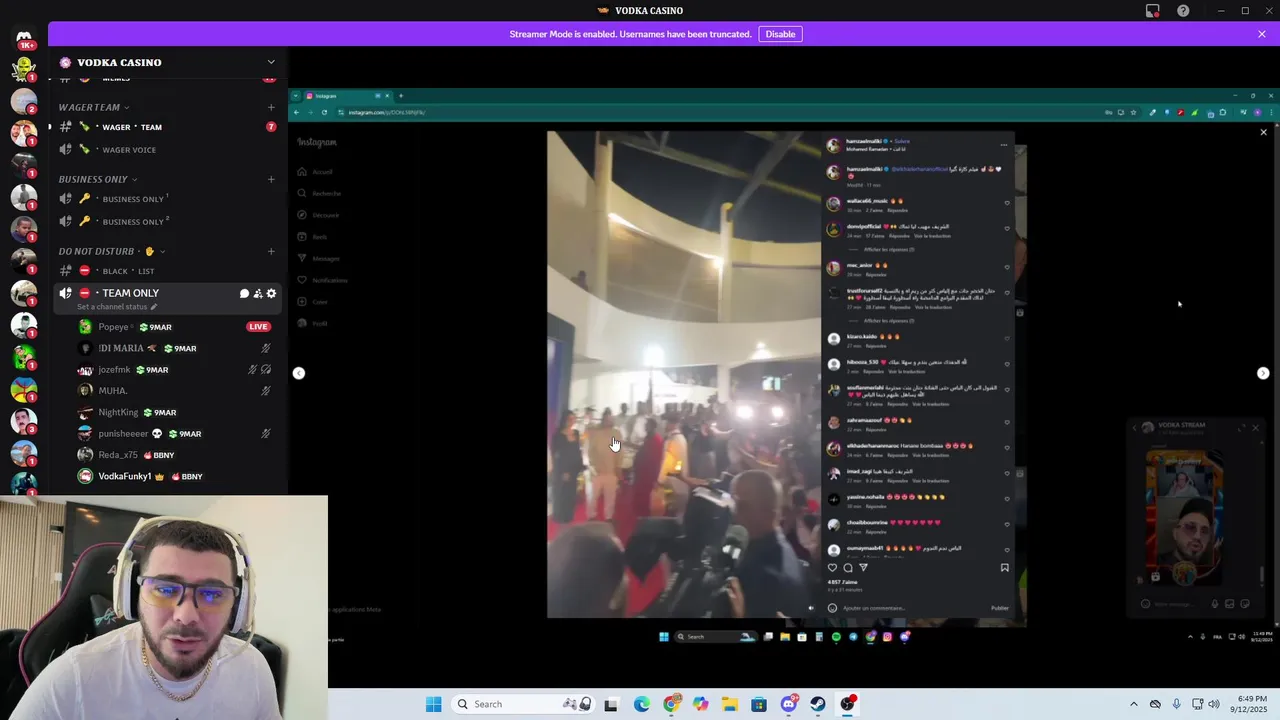Add channel to BUSINESS ONLY category
The image size is (1280, 720).
(x=271, y=179)
